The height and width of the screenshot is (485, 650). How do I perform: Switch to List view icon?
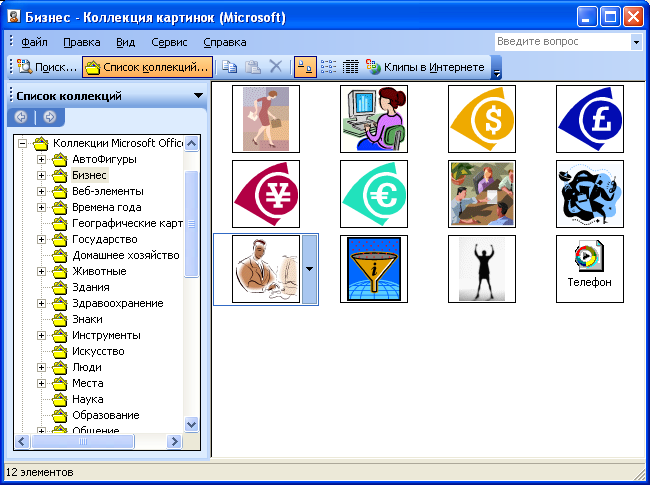(328, 67)
